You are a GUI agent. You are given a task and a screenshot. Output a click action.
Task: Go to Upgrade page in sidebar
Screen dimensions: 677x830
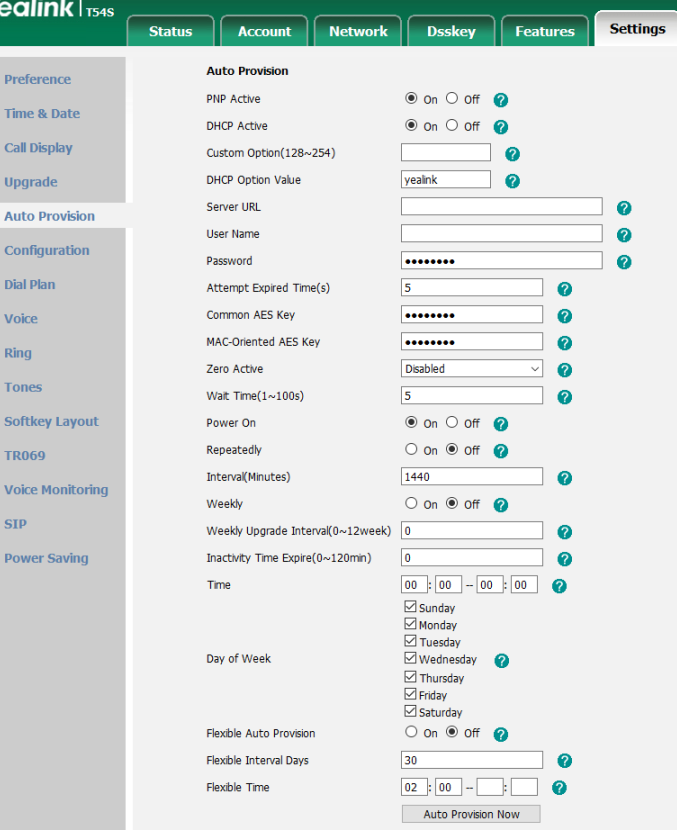pyautogui.click(x=31, y=182)
